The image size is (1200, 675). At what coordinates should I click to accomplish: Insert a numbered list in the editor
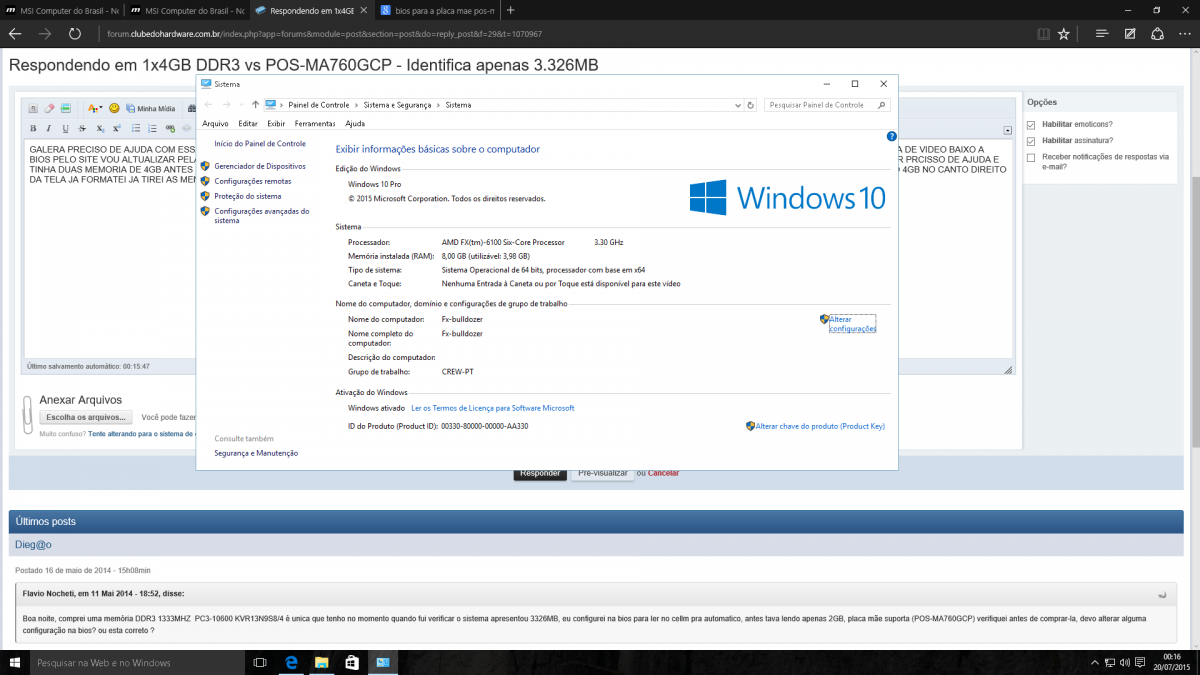152,128
